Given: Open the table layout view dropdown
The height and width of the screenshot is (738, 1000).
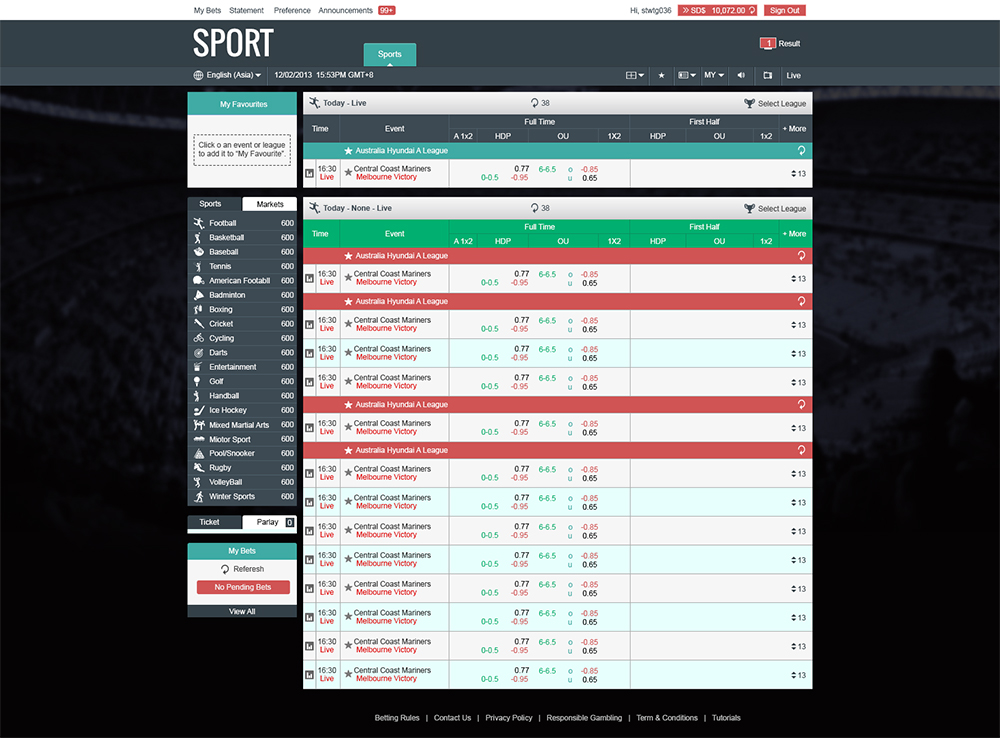Looking at the screenshot, I should pos(635,75).
